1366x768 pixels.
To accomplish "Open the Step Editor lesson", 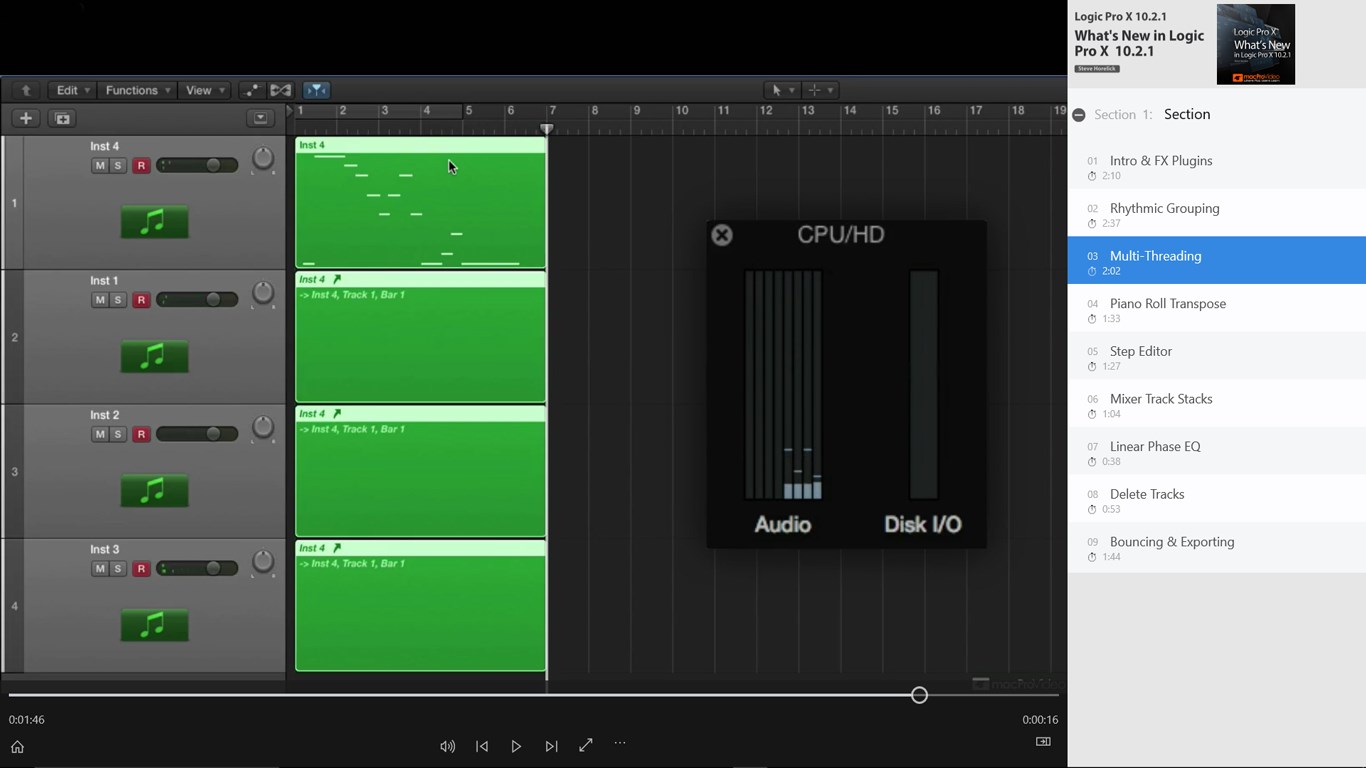I will click(1217, 356).
